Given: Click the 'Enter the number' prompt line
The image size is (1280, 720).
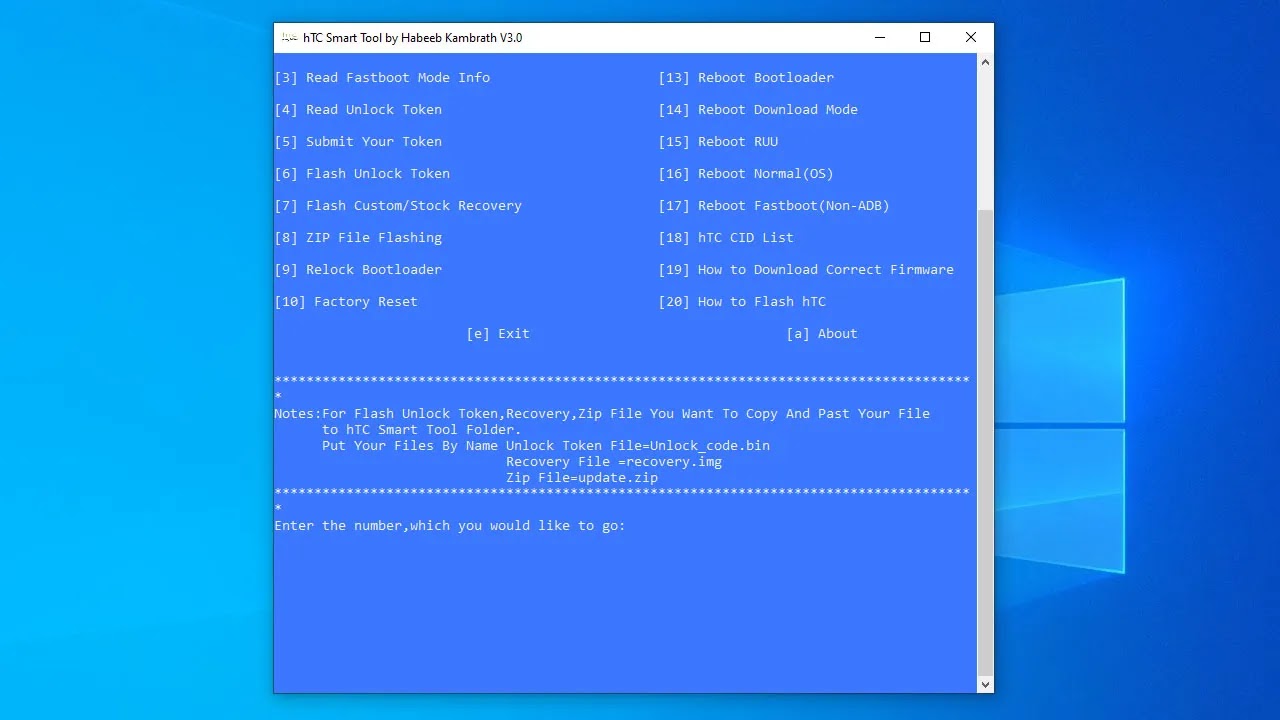Looking at the screenshot, I should pos(450,526).
